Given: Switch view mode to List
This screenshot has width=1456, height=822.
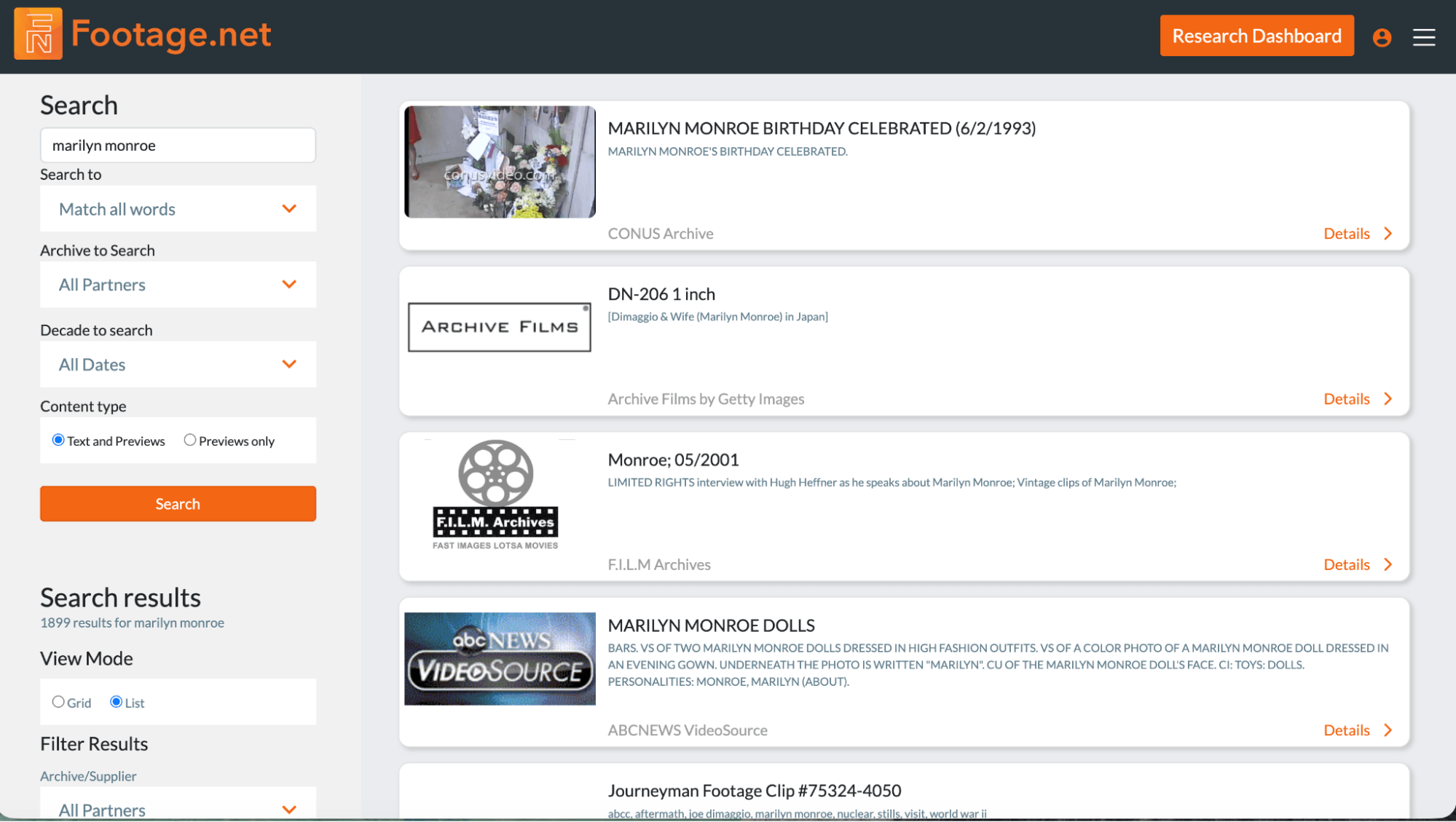Looking at the screenshot, I should point(116,702).
